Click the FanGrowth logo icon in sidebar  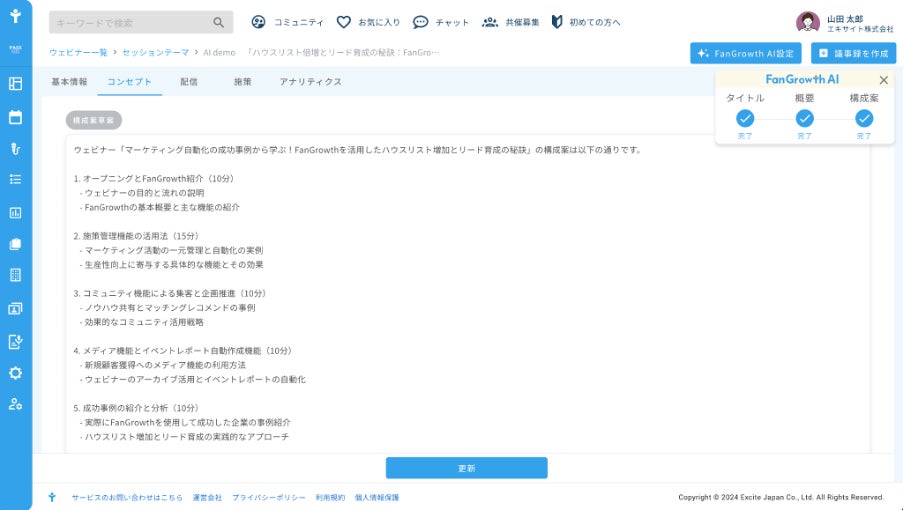[x=16, y=16]
